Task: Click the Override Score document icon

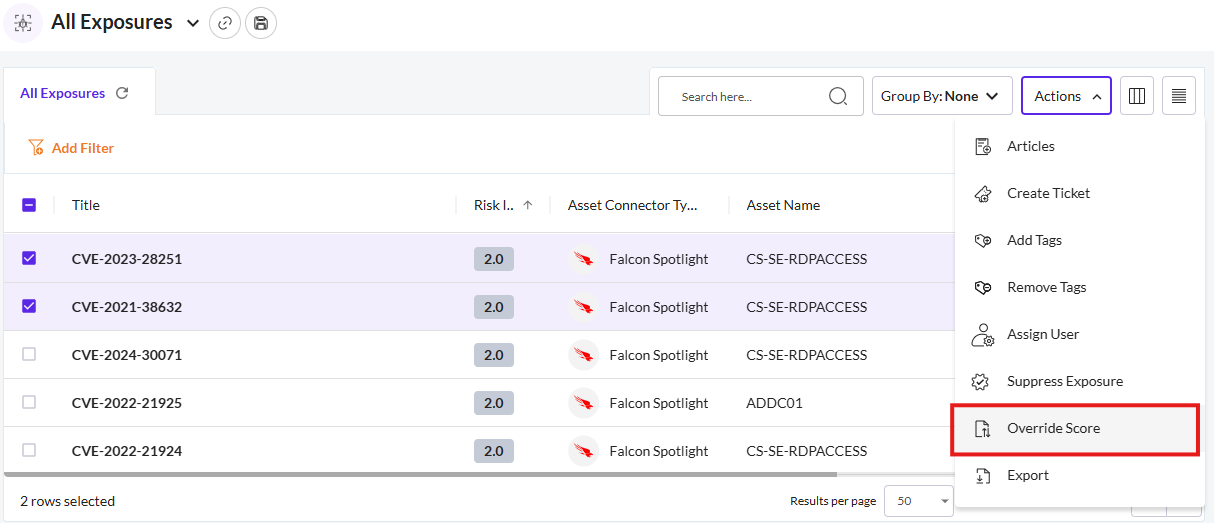Action: click(x=983, y=428)
